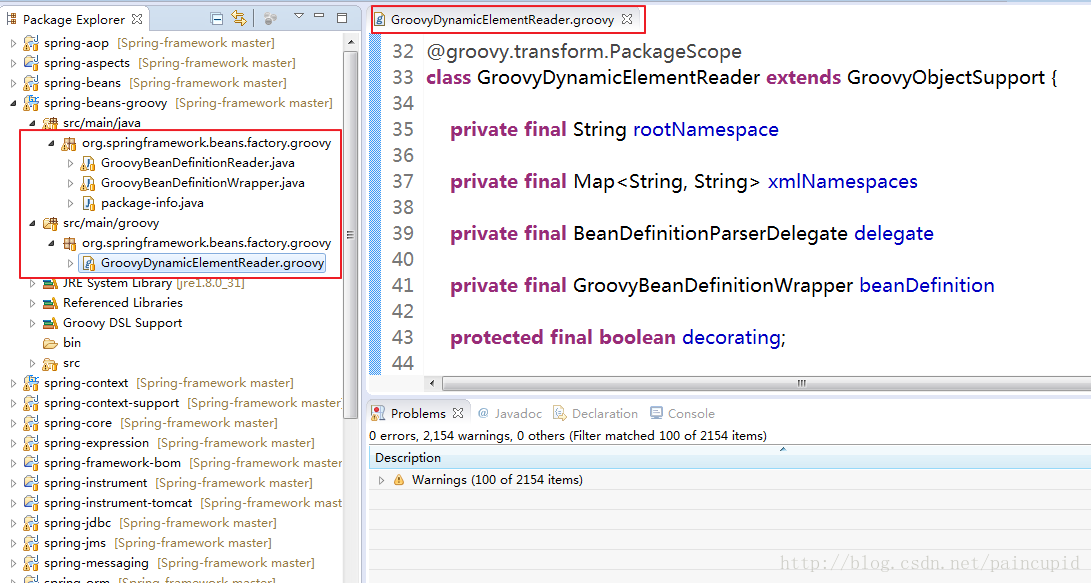Click Package Explorer scroll-up arrow
This screenshot has width=1091, height=583.
coord(351,43)
